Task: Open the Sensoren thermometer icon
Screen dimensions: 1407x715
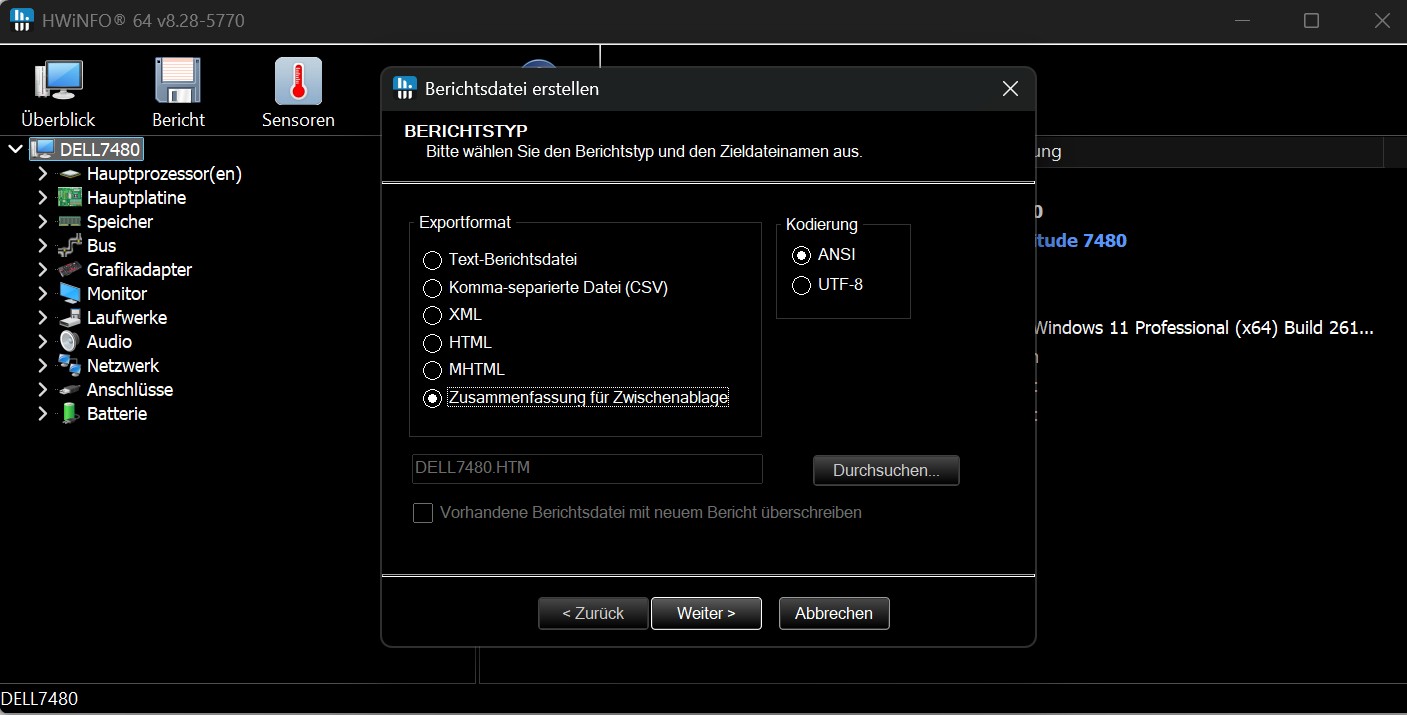Action: (x=298, y=82)
